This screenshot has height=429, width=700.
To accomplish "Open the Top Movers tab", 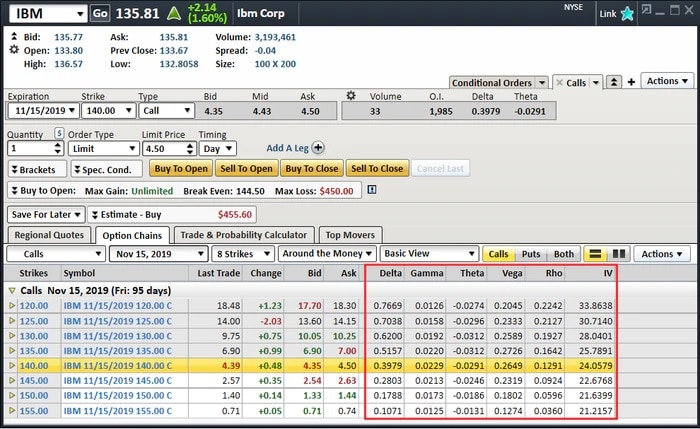I will pos(350,235).
